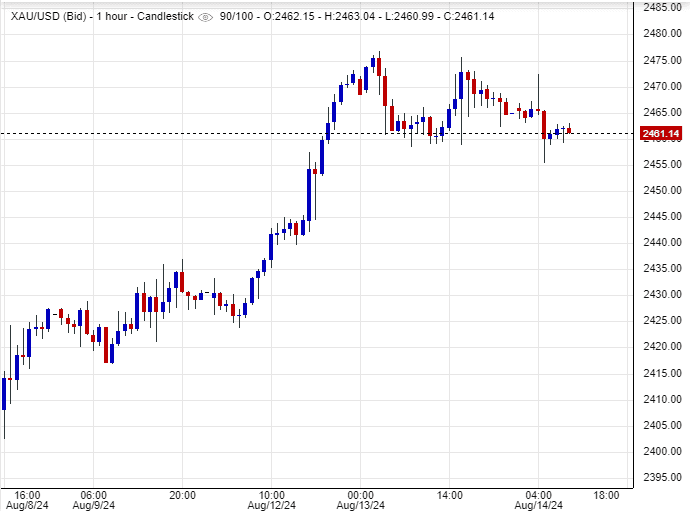
Task: Select the first blue candle at chart left
Action: (x=4, y=393)
